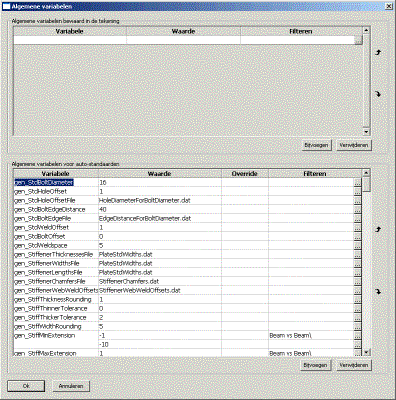
Task: Select HoleDiameterForBoltDiameter.dat value cell
Action: [x=160, y=200]
